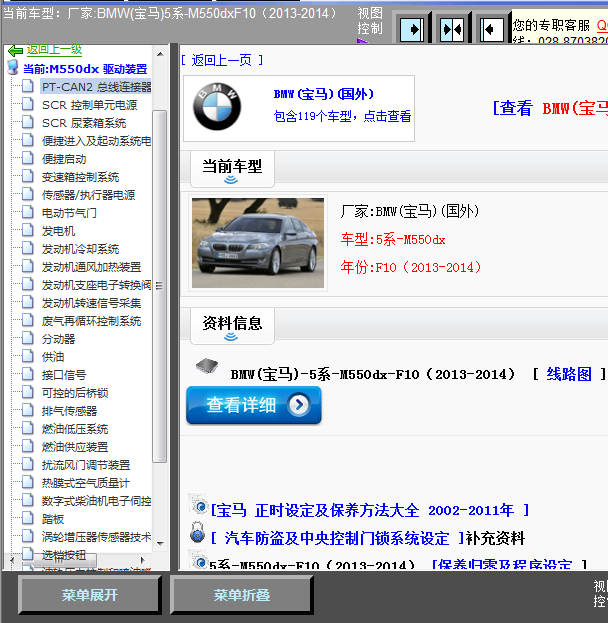
Task: Open the 线路图 link
Action: point(569,374)
